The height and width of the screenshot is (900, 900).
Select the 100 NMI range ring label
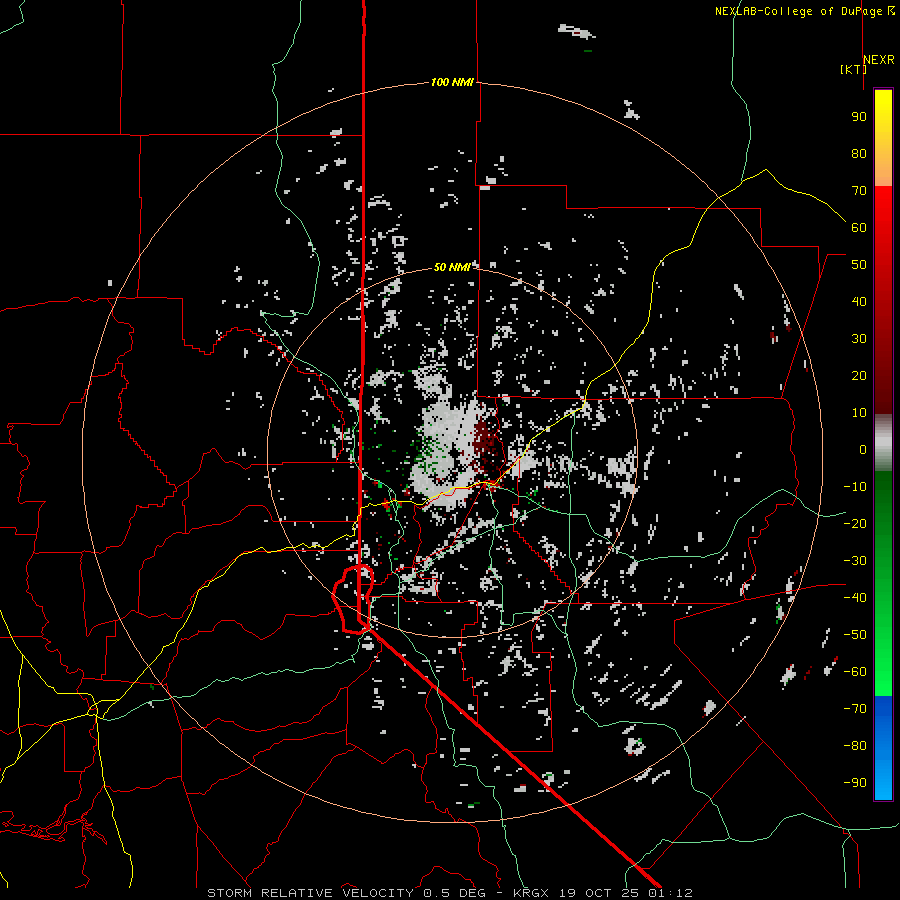click(x=452, y=82)
